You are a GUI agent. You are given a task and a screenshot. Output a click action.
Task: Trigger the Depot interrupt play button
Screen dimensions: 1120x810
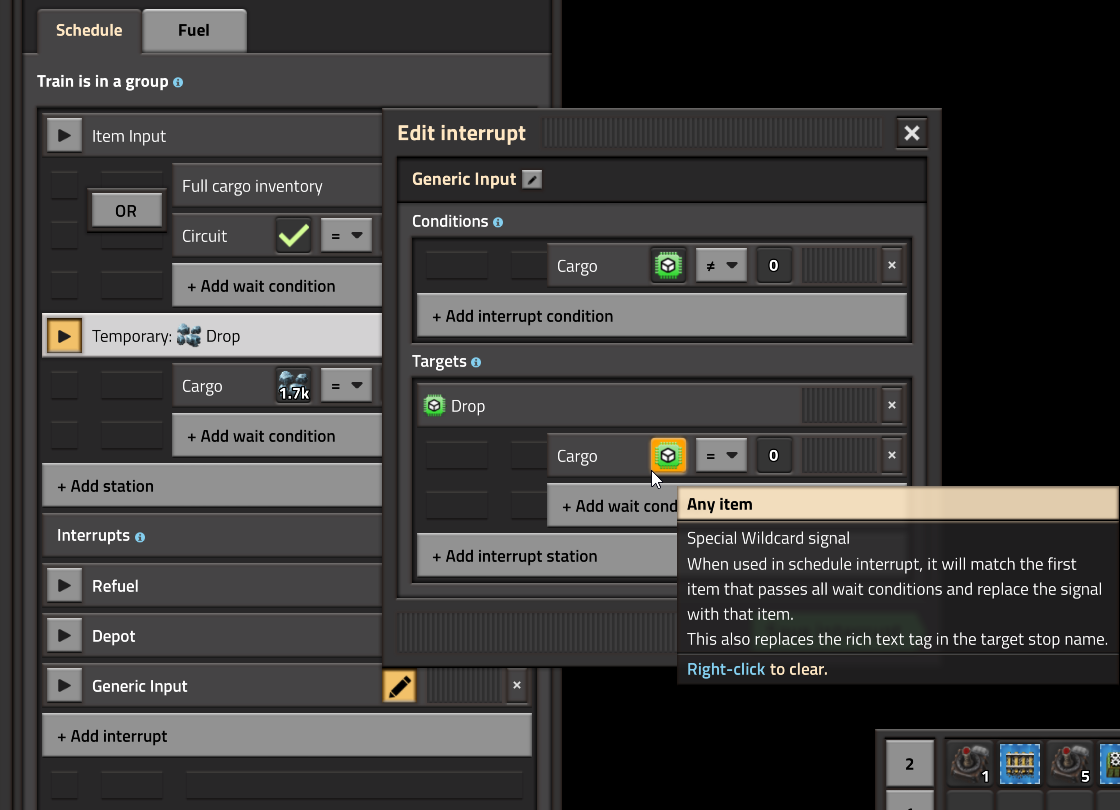(64, 636)
